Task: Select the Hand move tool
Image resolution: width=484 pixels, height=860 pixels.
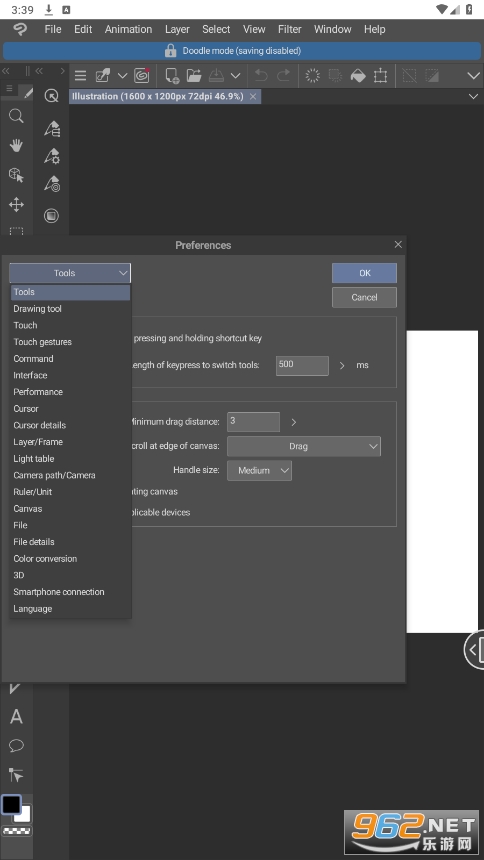Action: (x=16, y=145)
